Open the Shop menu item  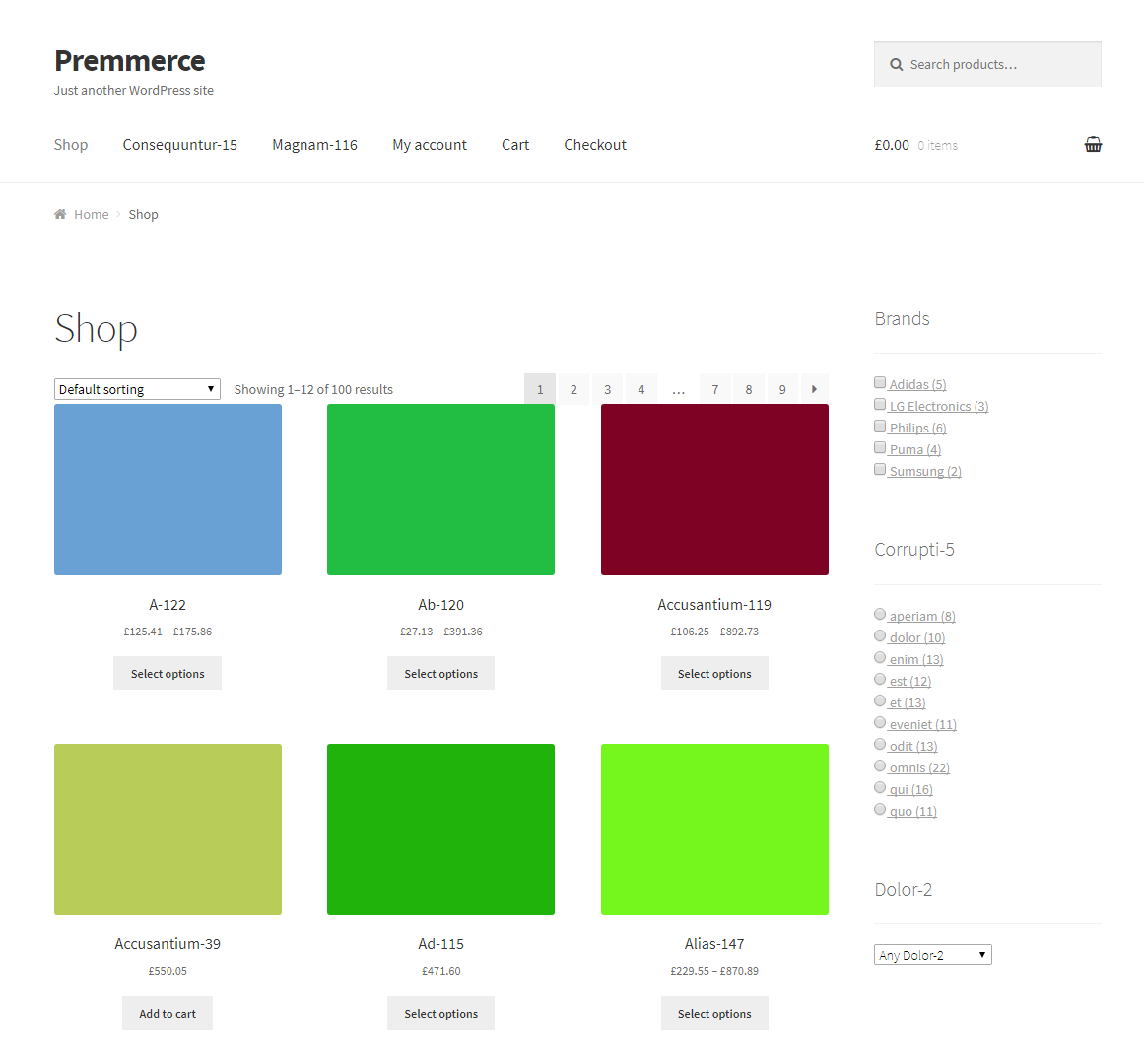click(x=71, y=145)
